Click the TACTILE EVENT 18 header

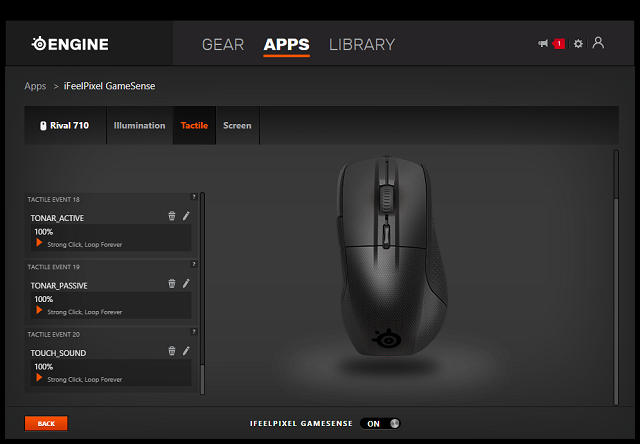click(53, 200)
